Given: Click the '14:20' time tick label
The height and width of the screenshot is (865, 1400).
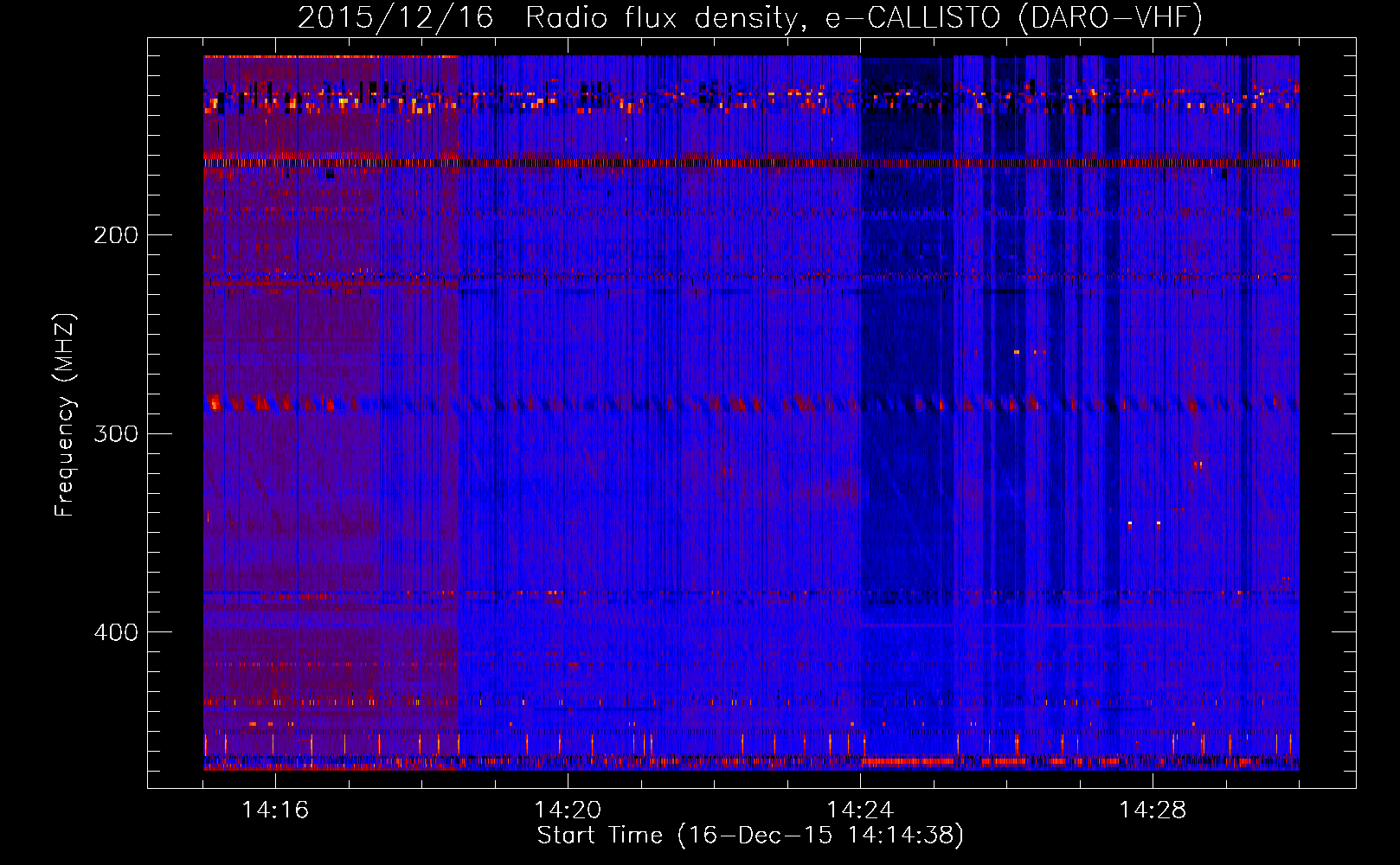Looking at the screenshot, I should [x=568, y=811].
